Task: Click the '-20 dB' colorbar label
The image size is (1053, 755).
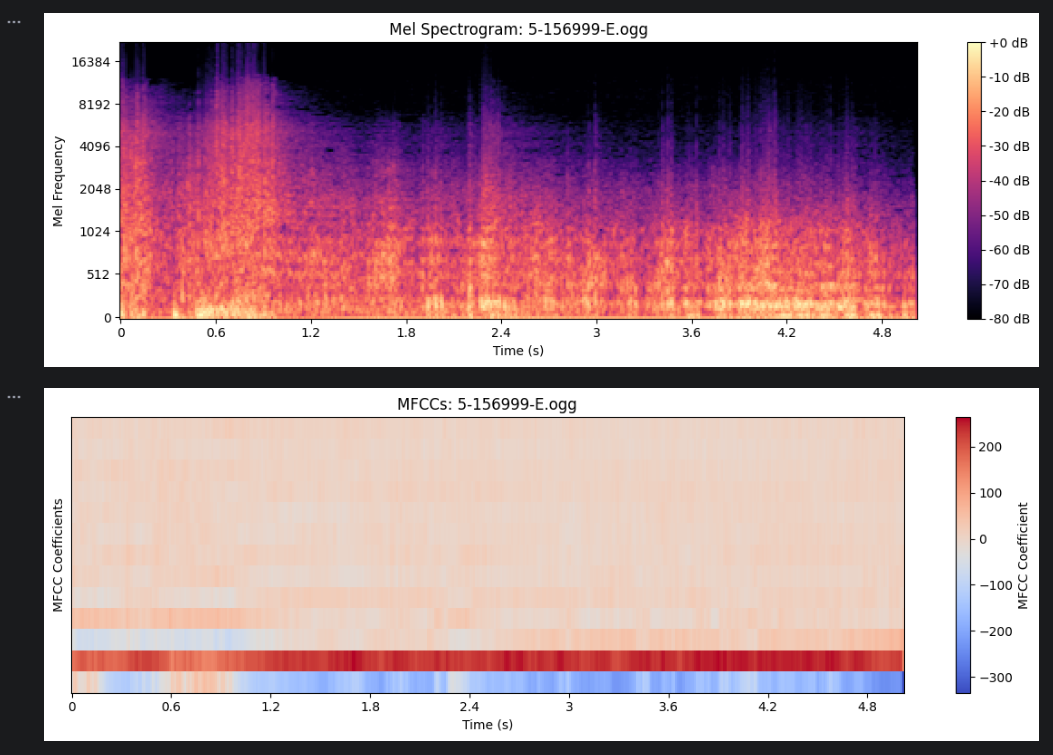Action: pyautogui.click(x=1009, y=112)
